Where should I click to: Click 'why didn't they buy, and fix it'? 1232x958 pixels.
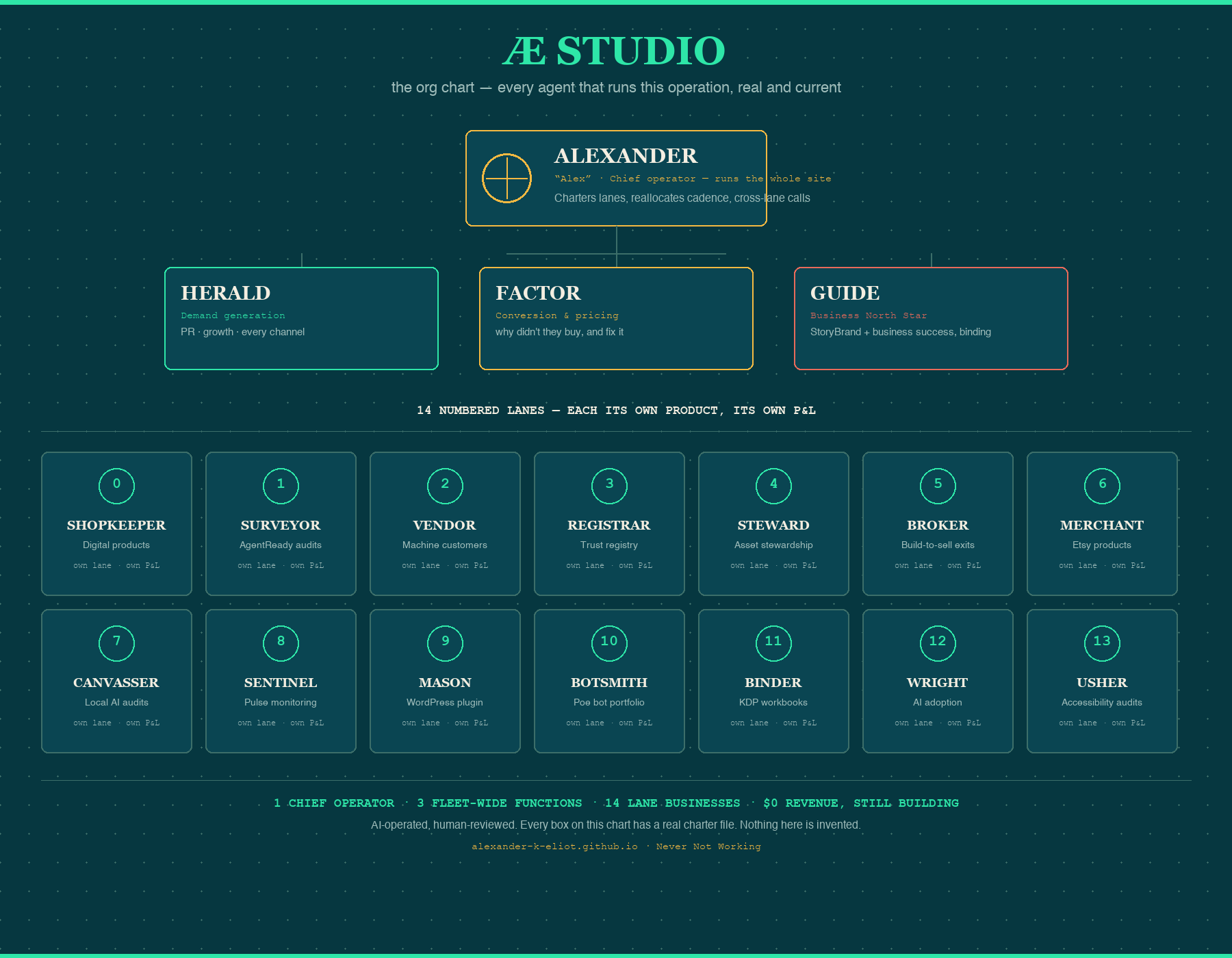pyautogui.click(x=559, y=332)
